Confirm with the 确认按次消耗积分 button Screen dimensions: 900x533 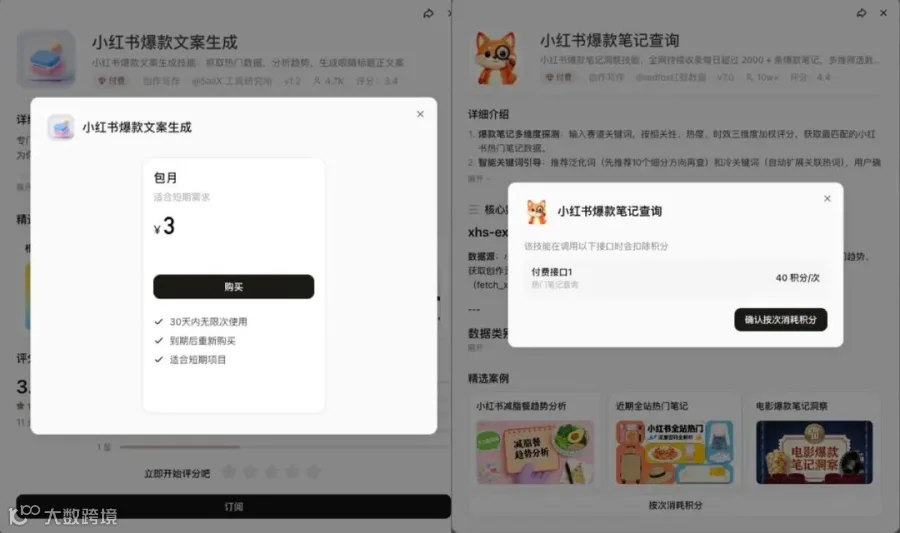click(781, 320)
